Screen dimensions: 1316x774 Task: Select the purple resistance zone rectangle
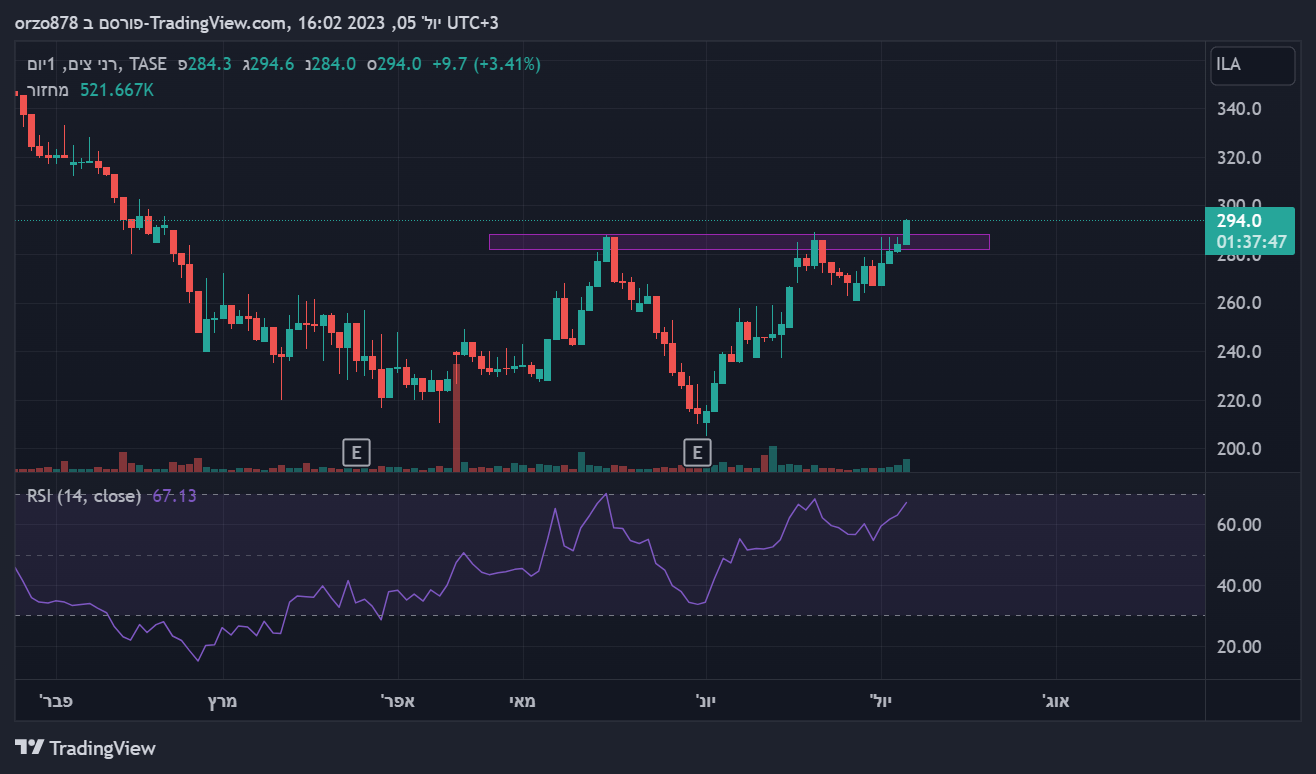pyautogui.click(x=739, y=242)
